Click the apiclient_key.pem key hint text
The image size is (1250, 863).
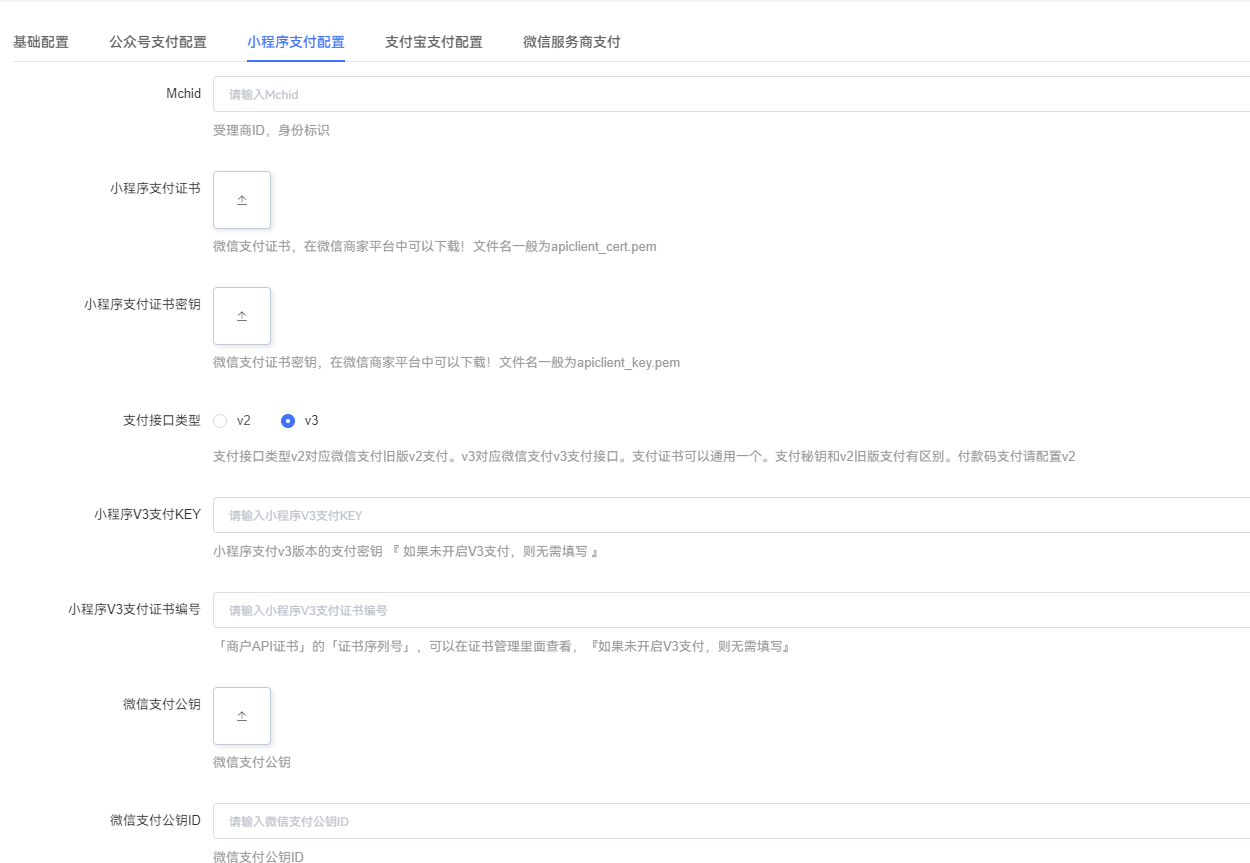click(446, 362)
